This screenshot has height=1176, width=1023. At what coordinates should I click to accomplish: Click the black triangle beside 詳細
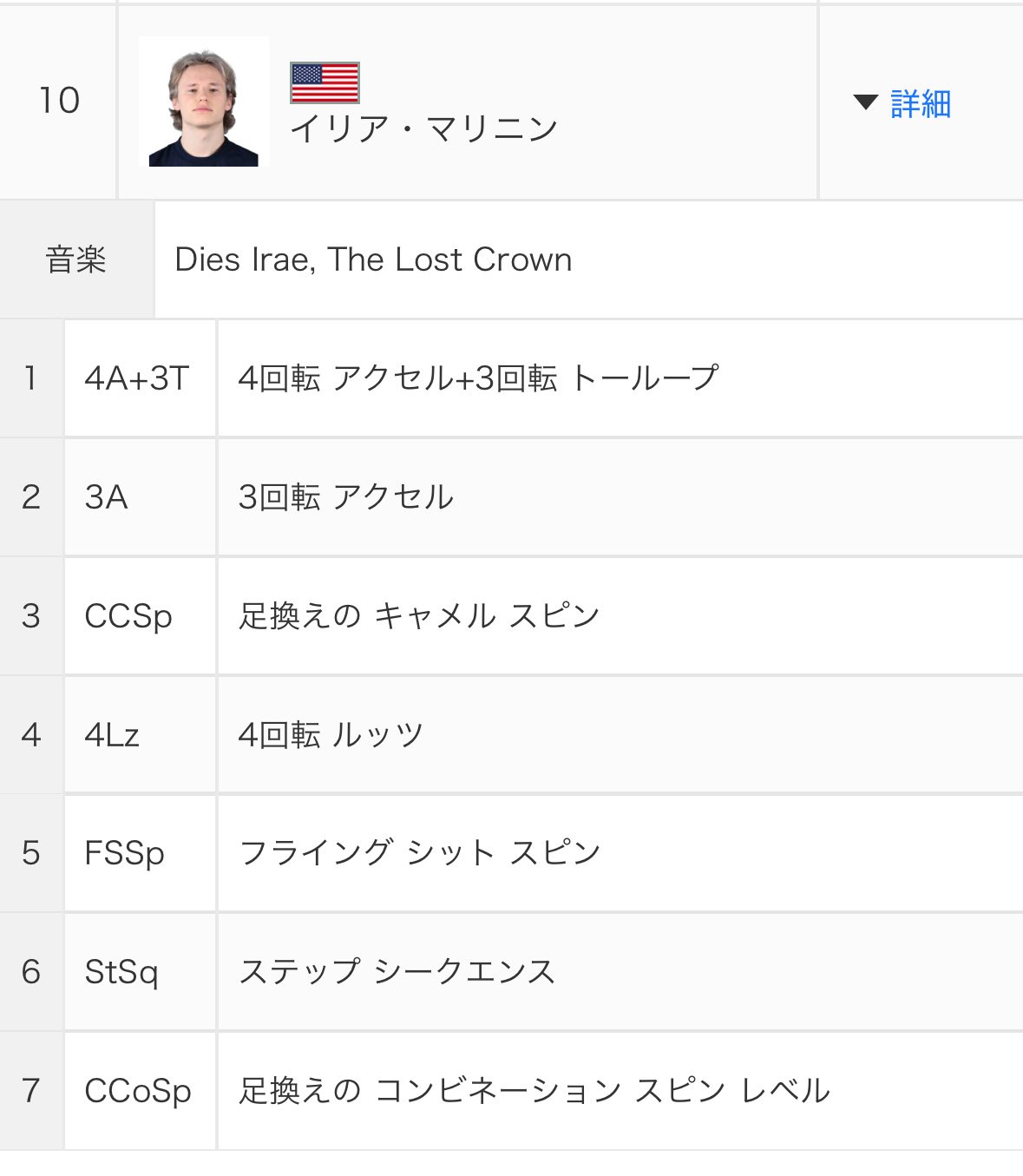click(x=865, y=102)
